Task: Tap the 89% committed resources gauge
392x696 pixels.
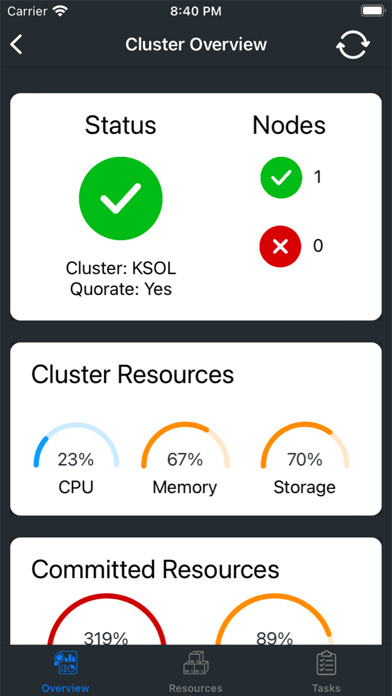Action: [x=274, y=620]
